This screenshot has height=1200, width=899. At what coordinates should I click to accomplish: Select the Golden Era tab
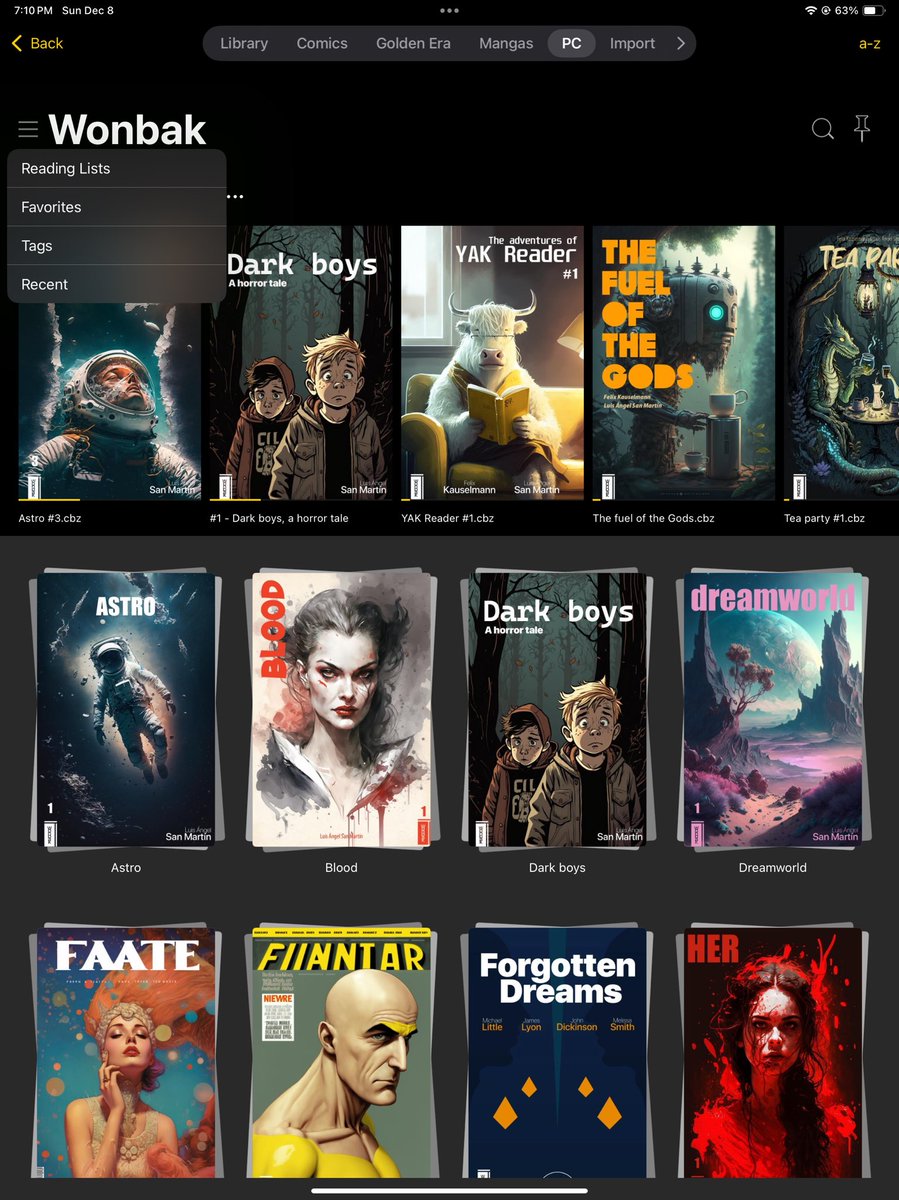click(413, 43)
